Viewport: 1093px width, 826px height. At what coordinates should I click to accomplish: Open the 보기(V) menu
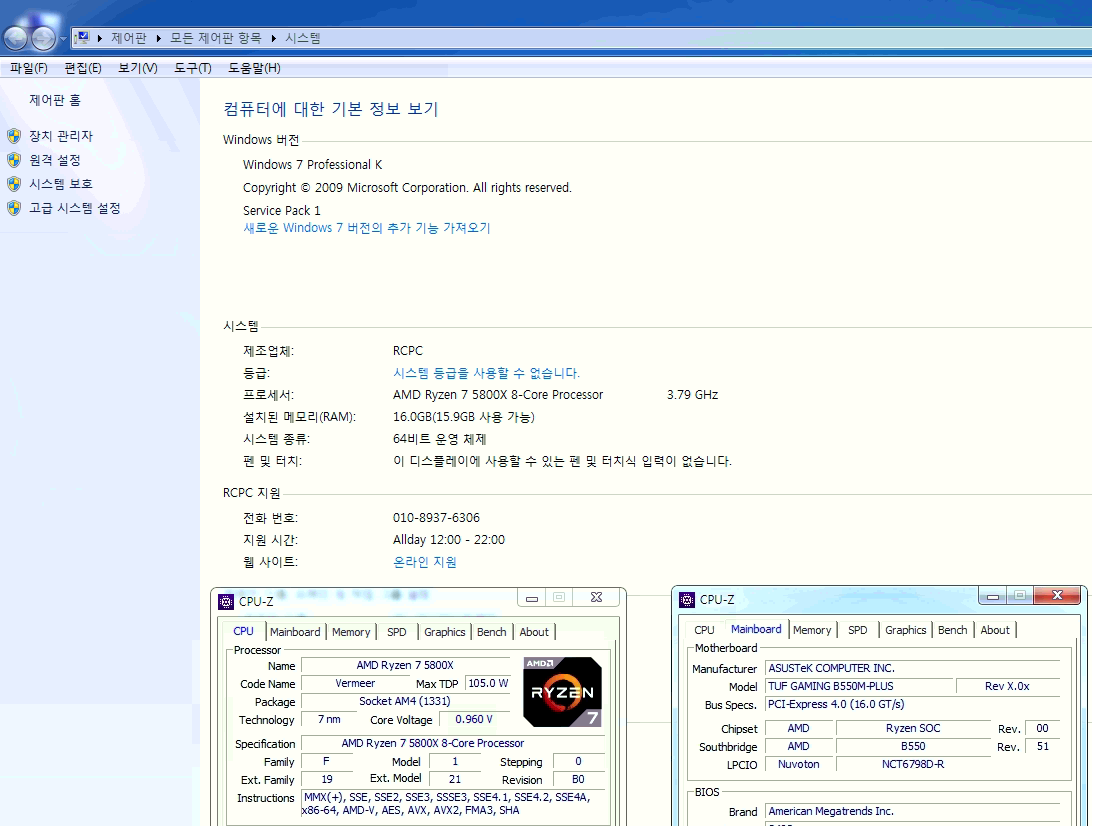[137, 68]
